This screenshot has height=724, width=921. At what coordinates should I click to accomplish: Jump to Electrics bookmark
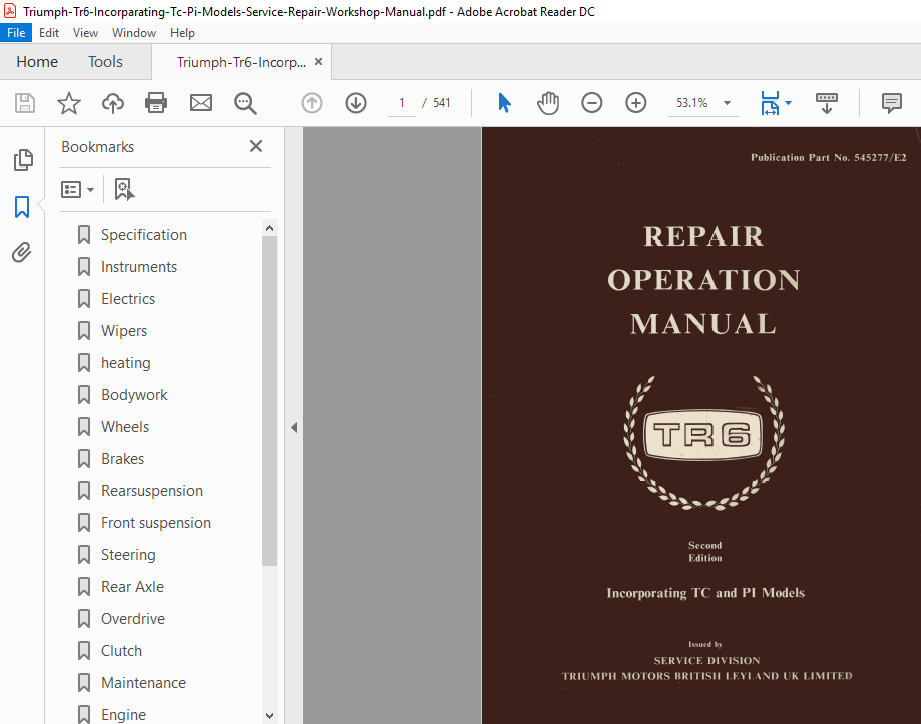128,299
